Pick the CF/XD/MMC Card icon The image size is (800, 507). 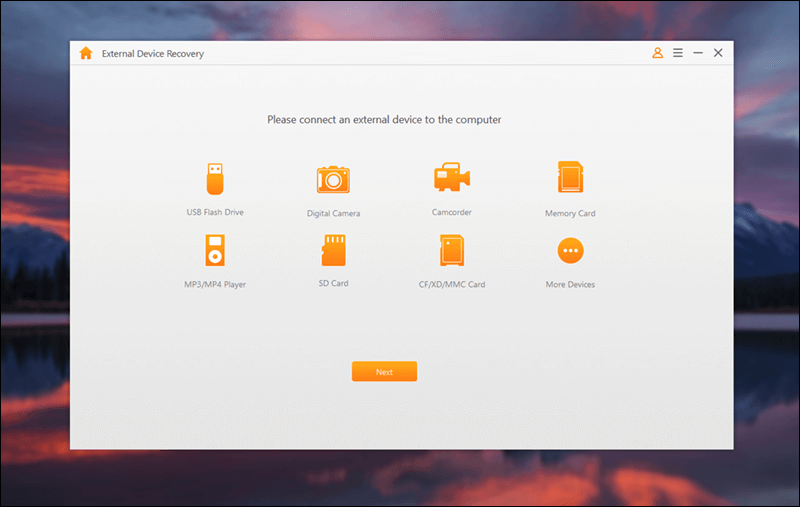click(x=452, y=250)
